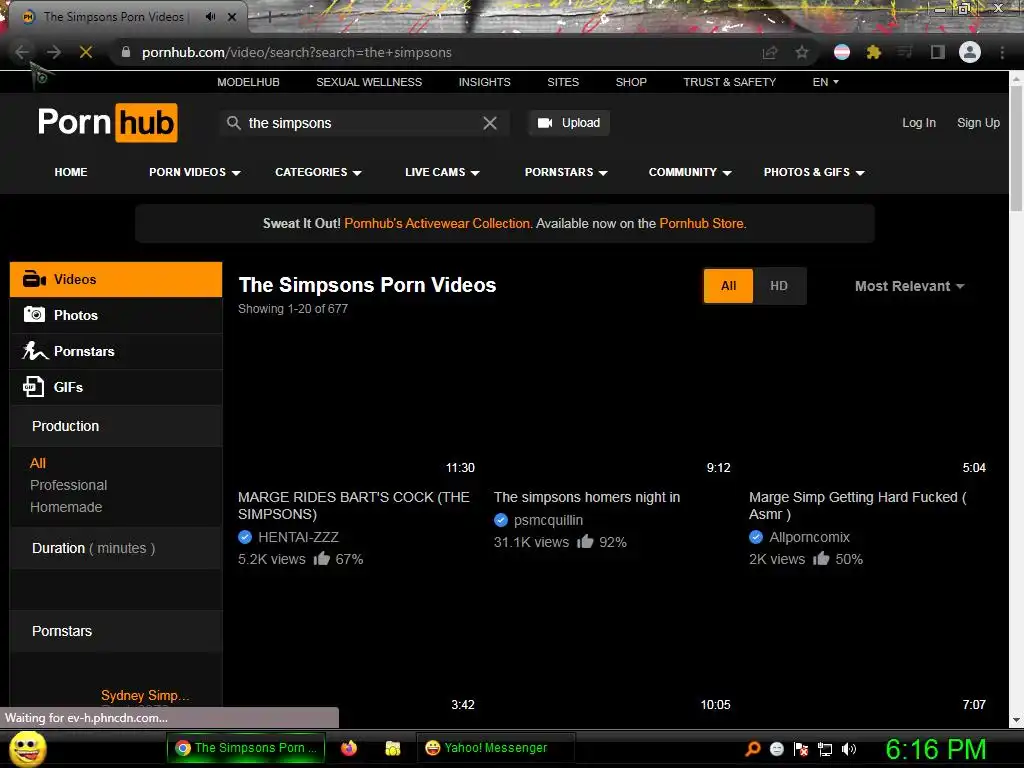The width and height of the screenshot is (1024, 768).
Task: Open a new tab with the plus button
Action: (x=269, y=18)
